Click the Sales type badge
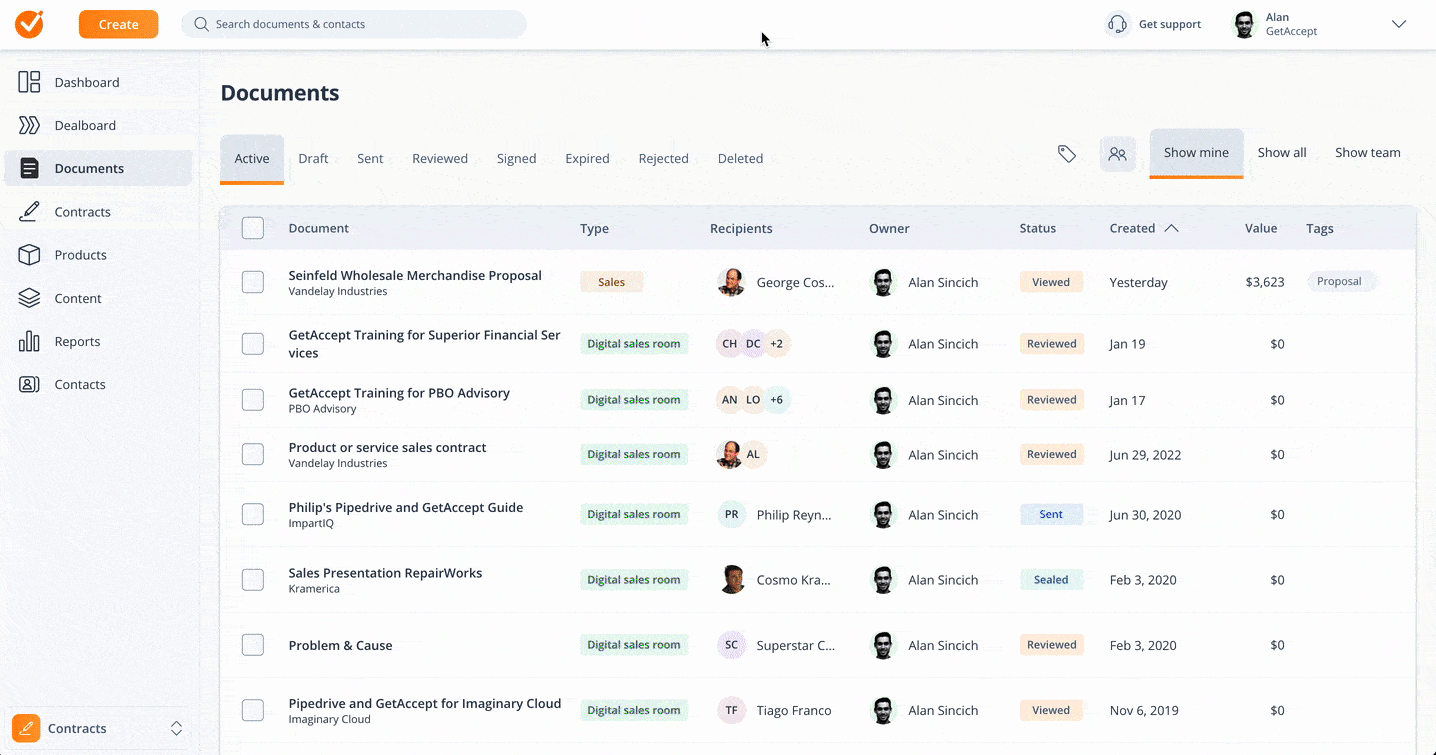This screenshot has height=755, width=1436. tap(611, 282)
